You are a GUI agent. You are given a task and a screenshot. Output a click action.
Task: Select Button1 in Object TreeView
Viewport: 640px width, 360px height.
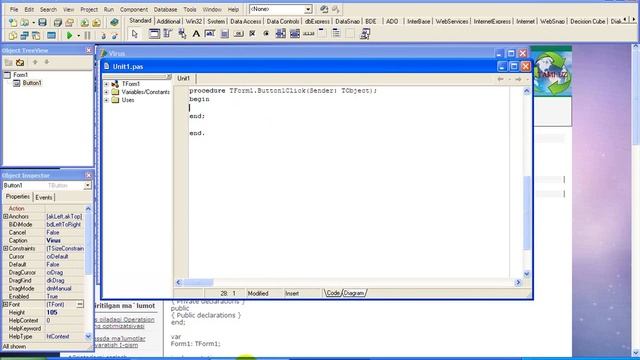tap(32, 83)
